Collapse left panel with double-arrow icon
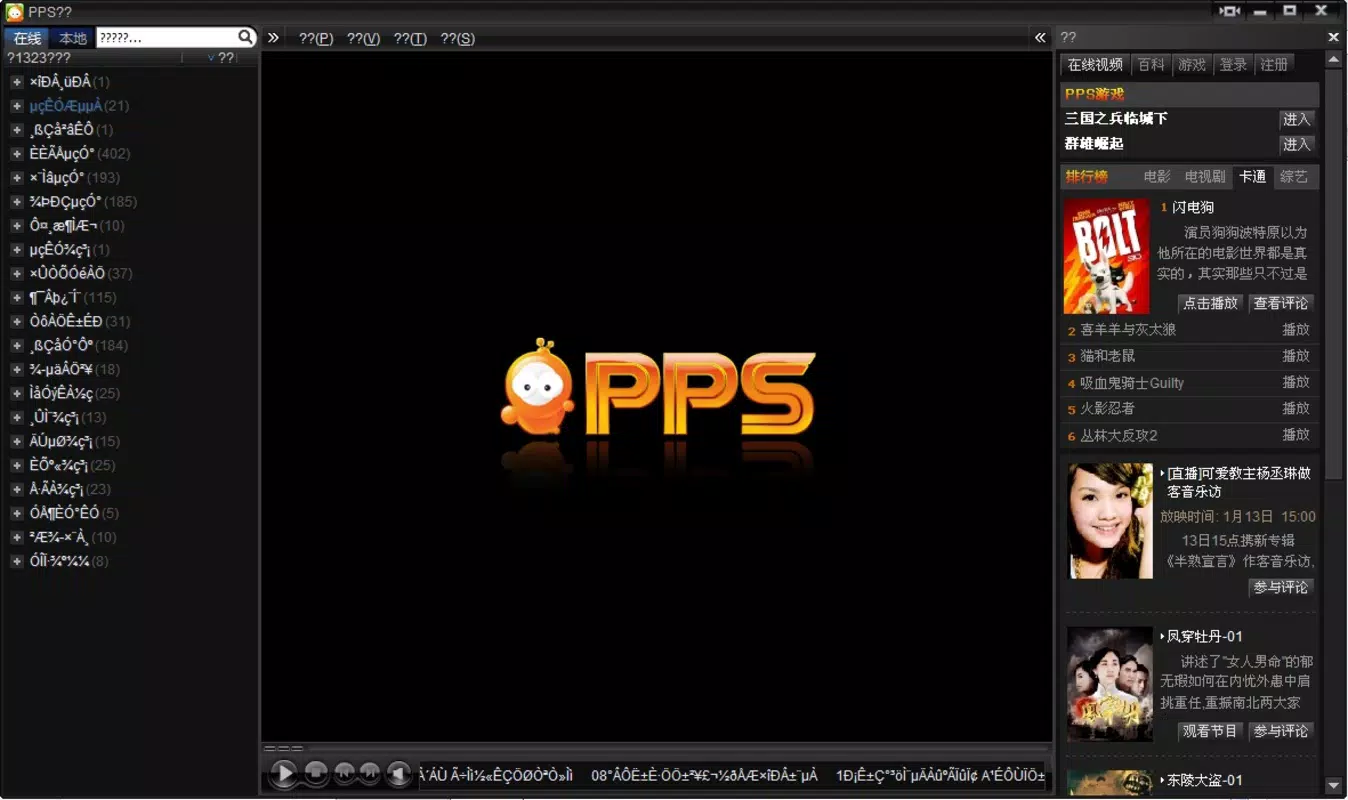This screenshot has width=1348, height=800. tap(273, 38)
